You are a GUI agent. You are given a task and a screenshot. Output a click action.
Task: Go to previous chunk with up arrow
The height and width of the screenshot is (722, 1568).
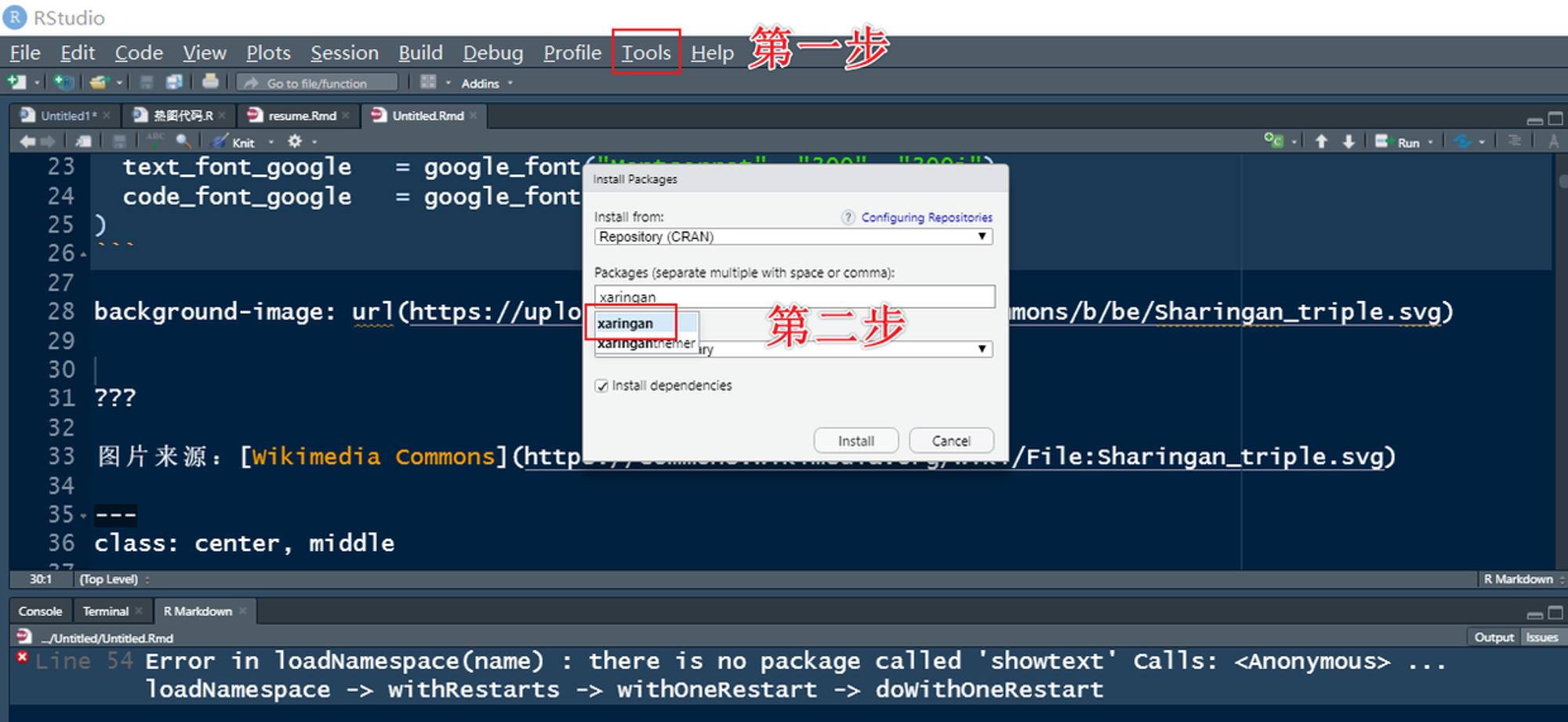[1321, 141]
